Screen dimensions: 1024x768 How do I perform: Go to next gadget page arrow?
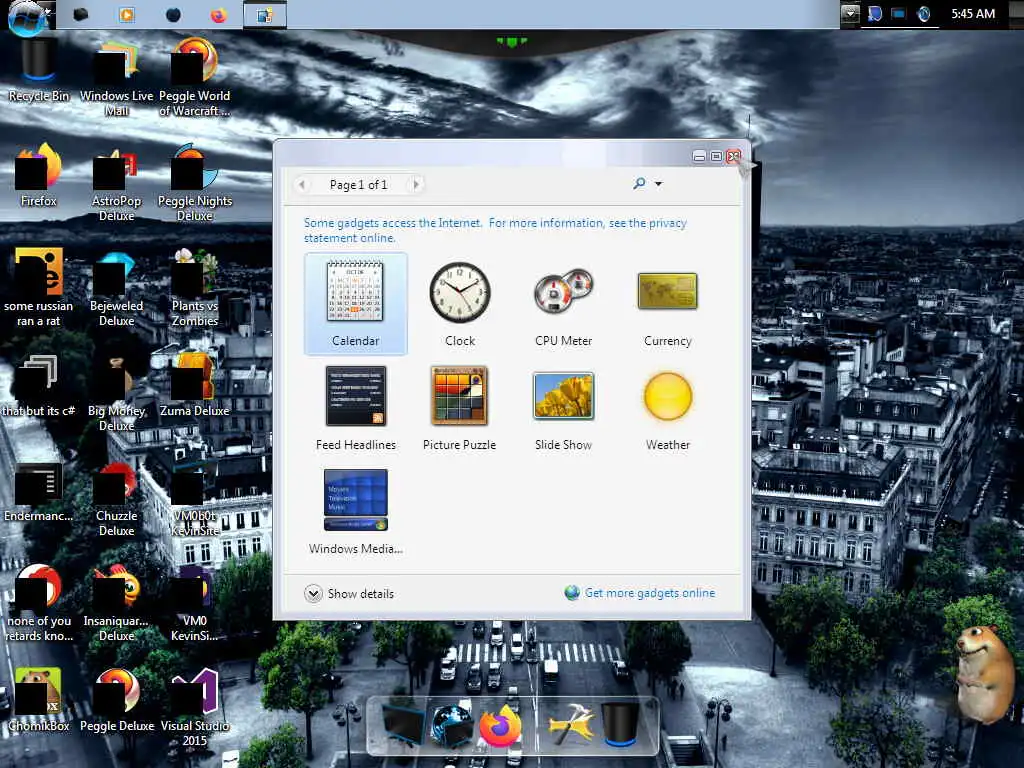point(416,185)
